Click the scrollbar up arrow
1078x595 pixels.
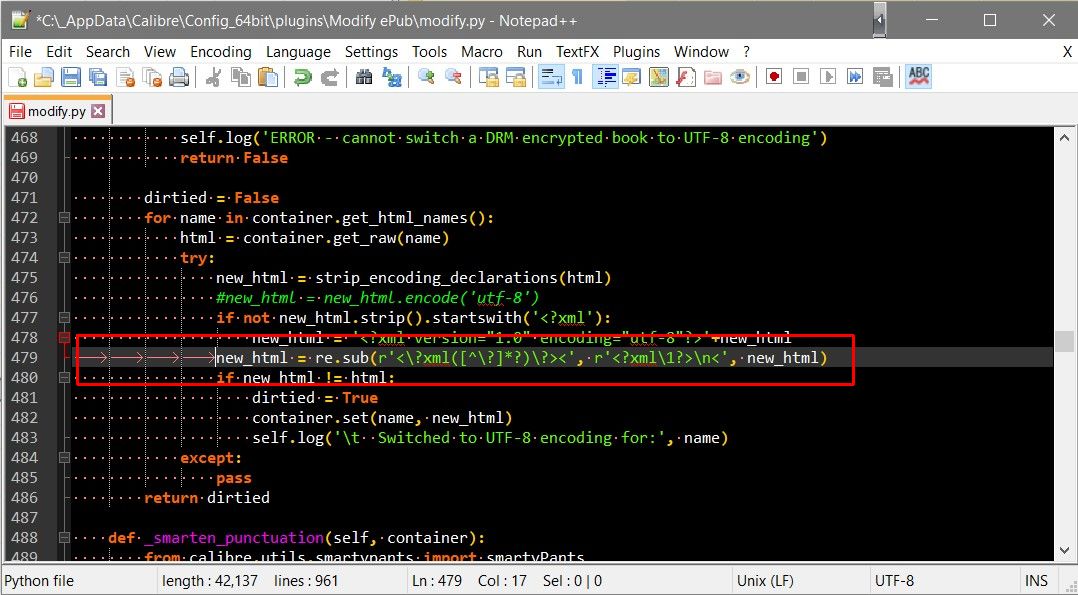click(1064, 138)
